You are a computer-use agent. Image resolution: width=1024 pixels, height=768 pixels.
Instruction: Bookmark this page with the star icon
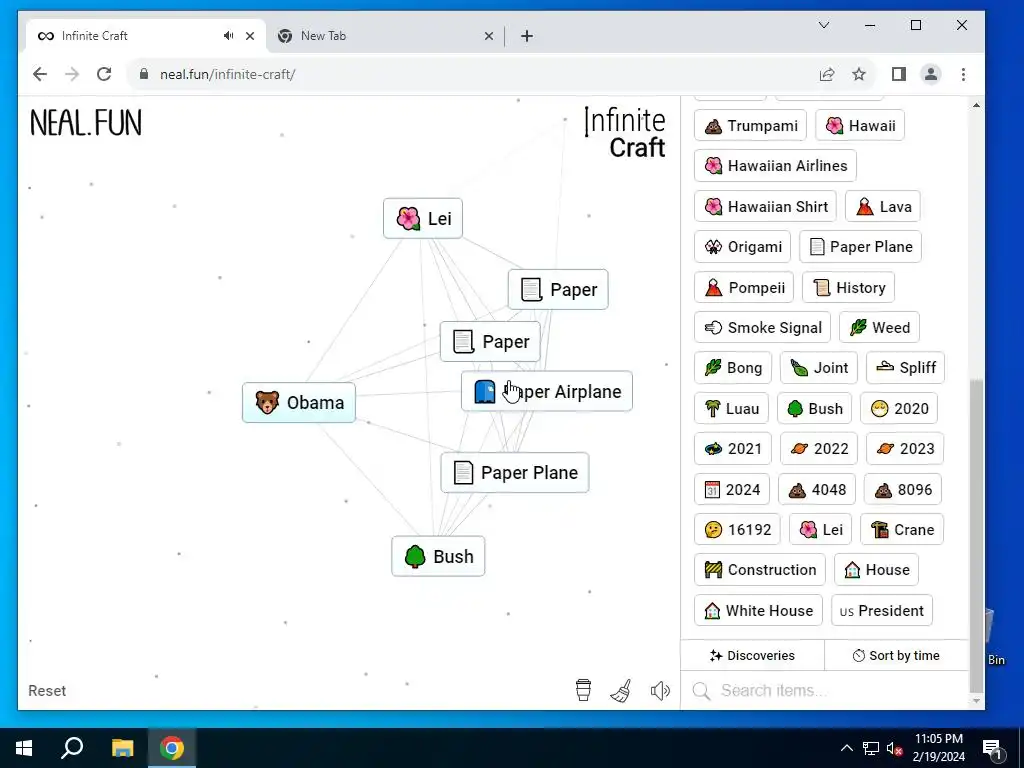[859, 74]
